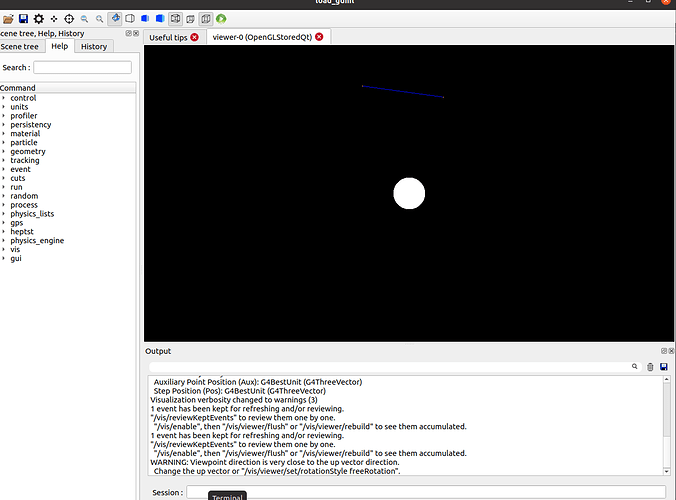This screenshot has height=500, width=676.
Task: Click the Command column header
Action: [x=68, y=88]
